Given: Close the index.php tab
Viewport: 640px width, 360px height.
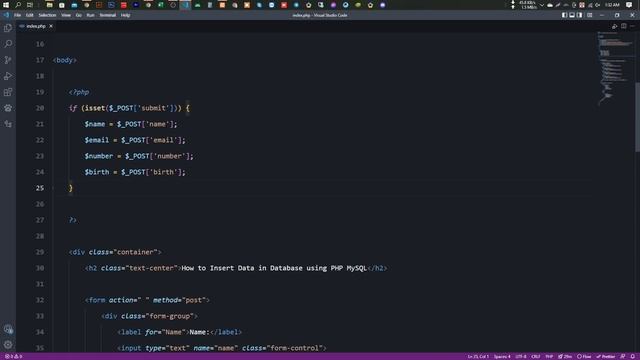Looking at the screenshot, I should click(51, 26).
